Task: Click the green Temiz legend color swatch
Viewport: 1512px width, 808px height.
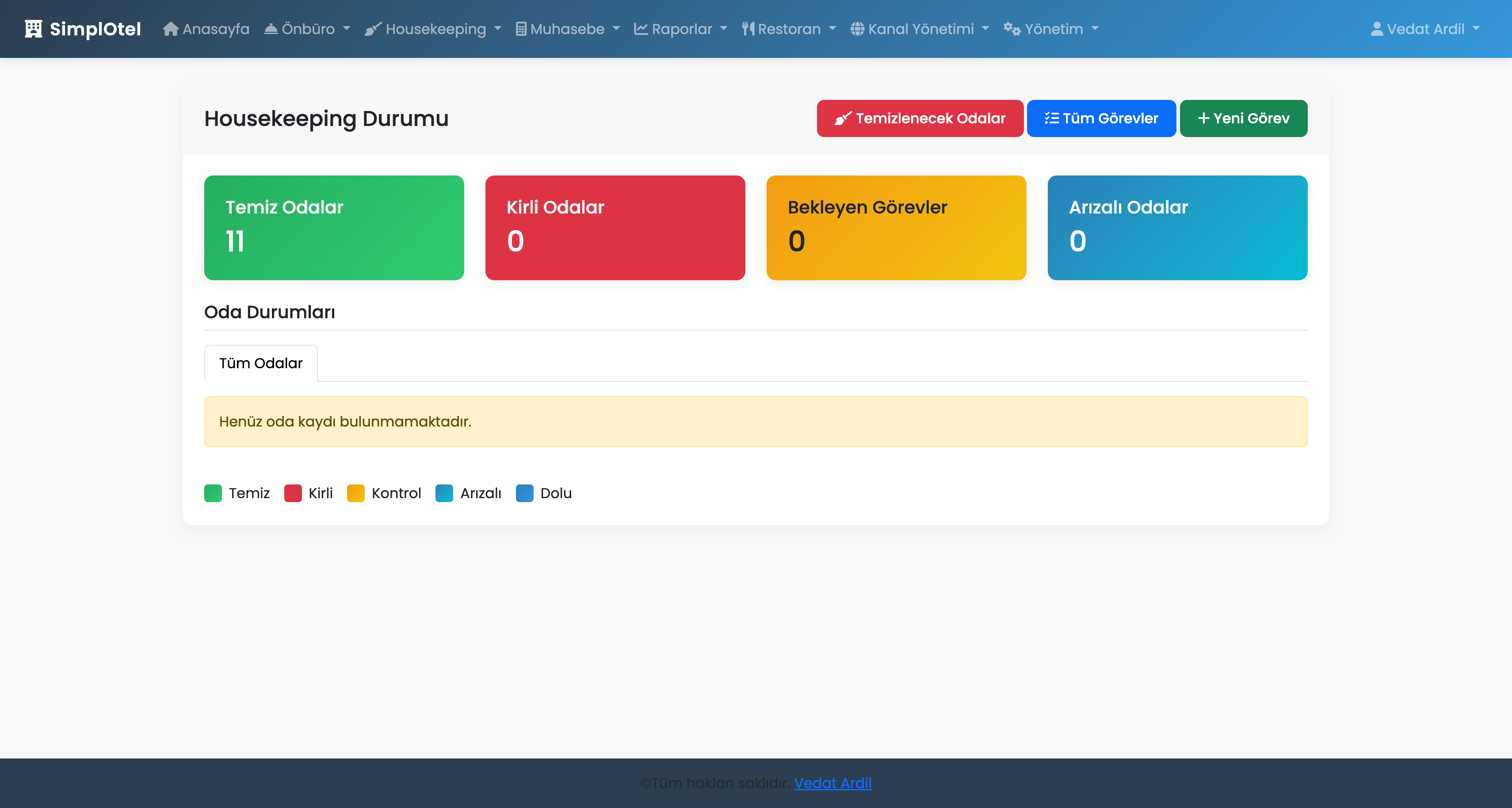Action: [213, 493]
